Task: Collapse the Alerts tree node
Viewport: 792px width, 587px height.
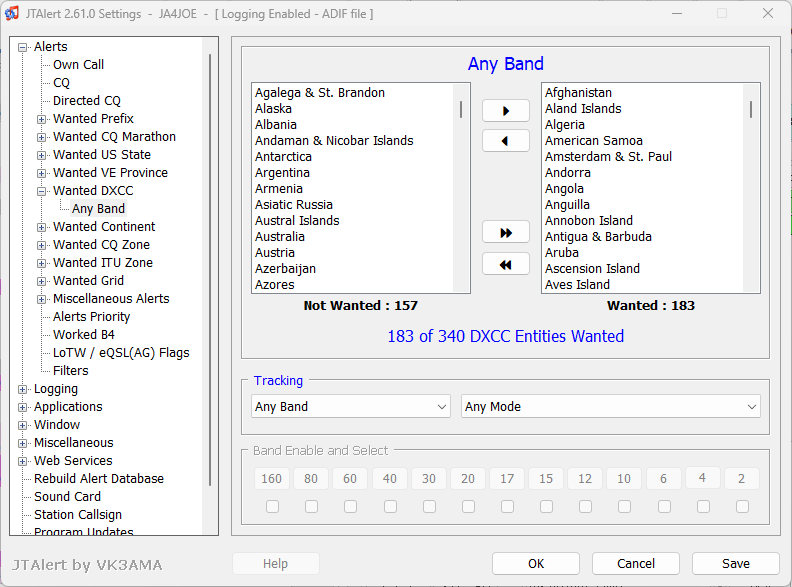Action: point(22,47)
